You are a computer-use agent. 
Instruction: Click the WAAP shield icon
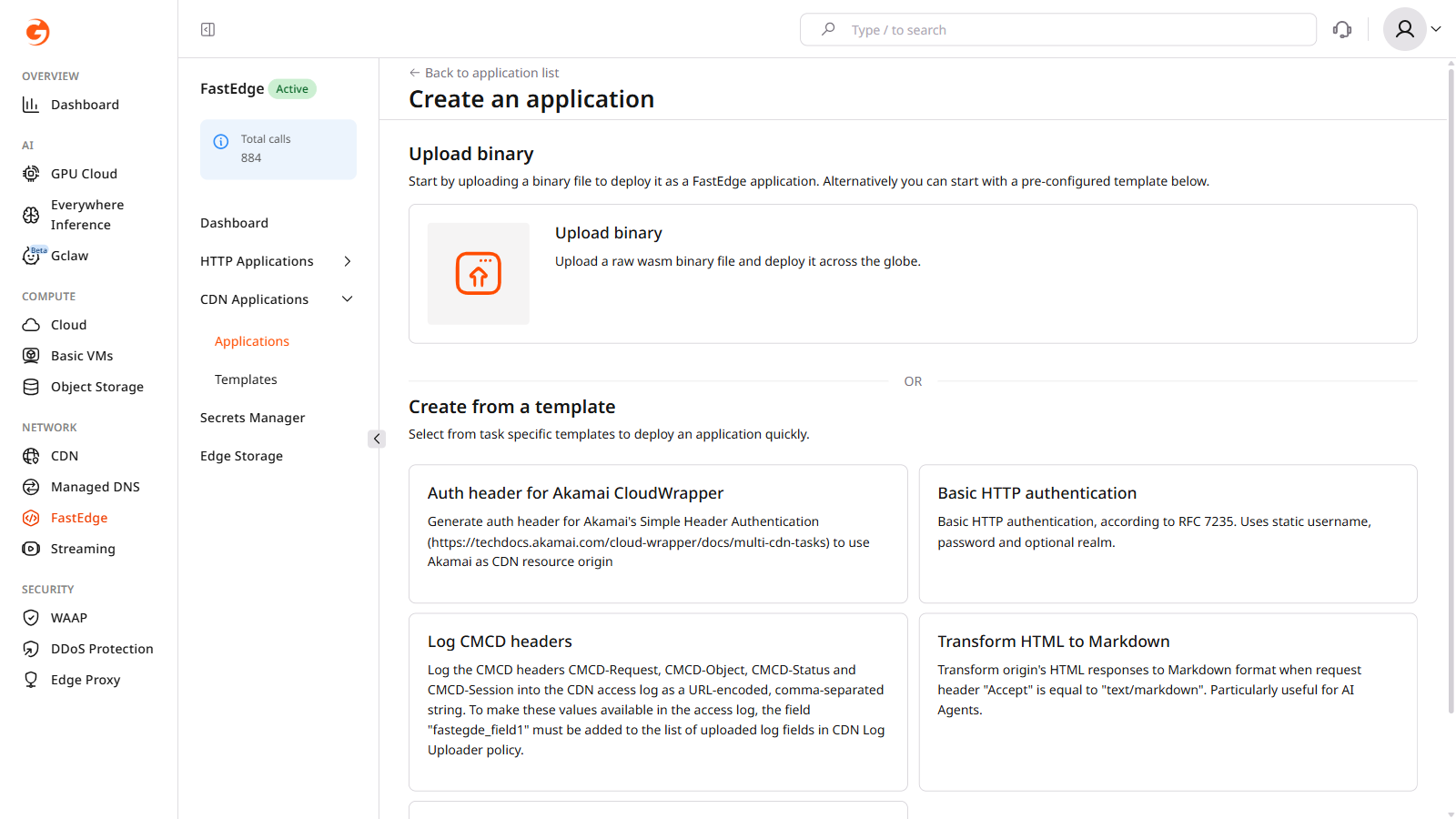[31, 618]
